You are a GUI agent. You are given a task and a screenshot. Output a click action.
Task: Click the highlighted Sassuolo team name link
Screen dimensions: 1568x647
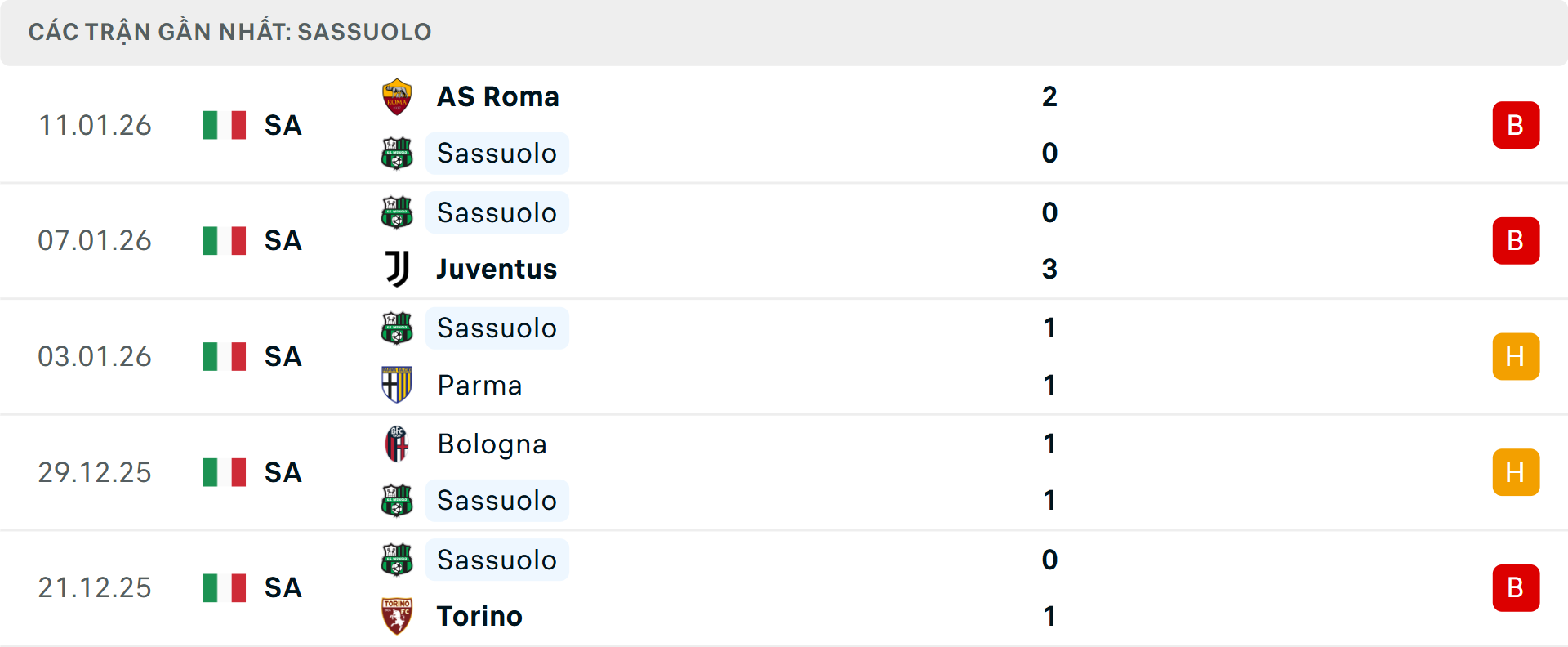[x=497, y=153]
